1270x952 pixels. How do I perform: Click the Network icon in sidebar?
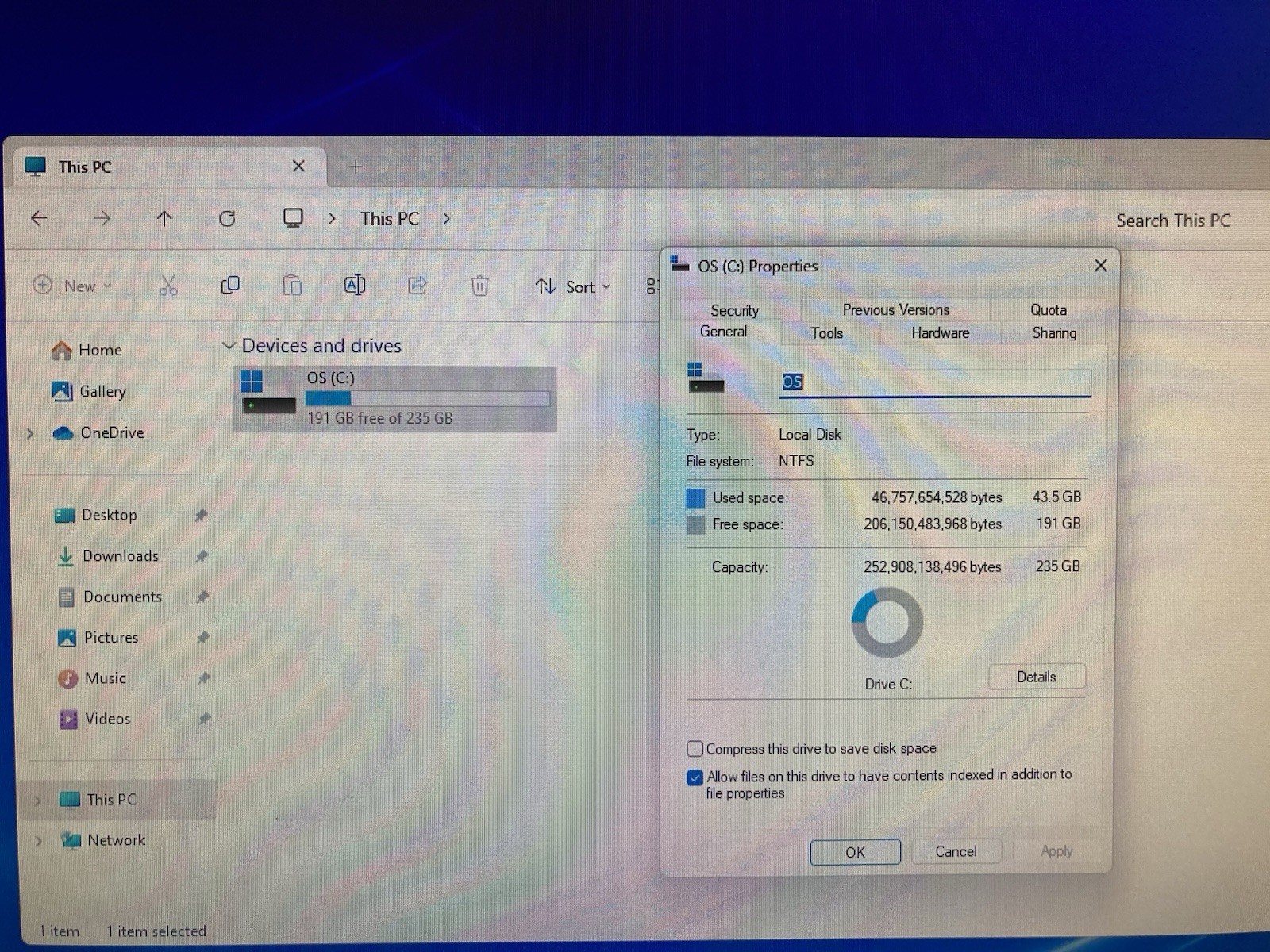[x=71, y=839]
